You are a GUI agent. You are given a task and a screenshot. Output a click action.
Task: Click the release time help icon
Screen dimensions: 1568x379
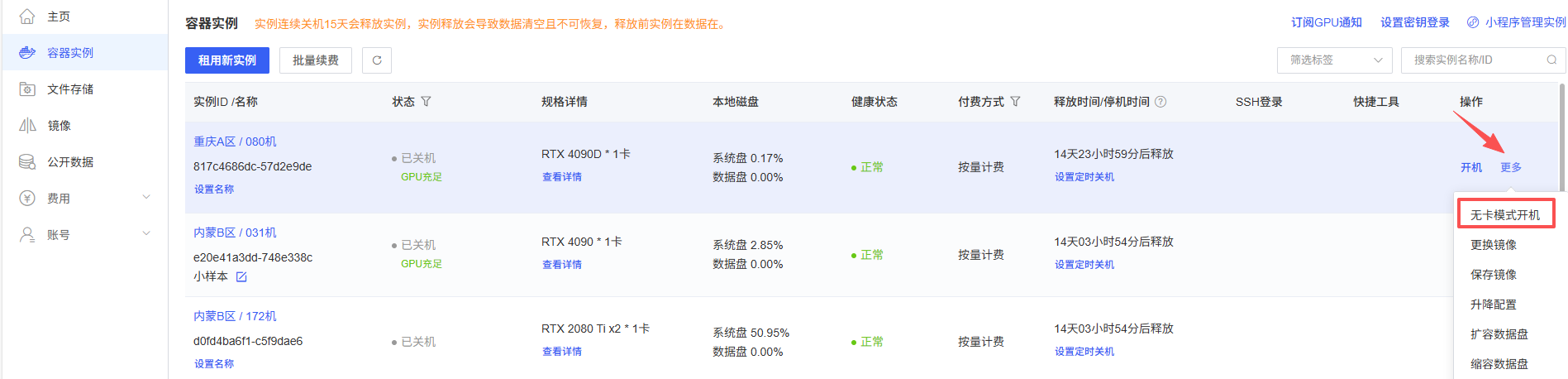click(x=1161, y=102)
